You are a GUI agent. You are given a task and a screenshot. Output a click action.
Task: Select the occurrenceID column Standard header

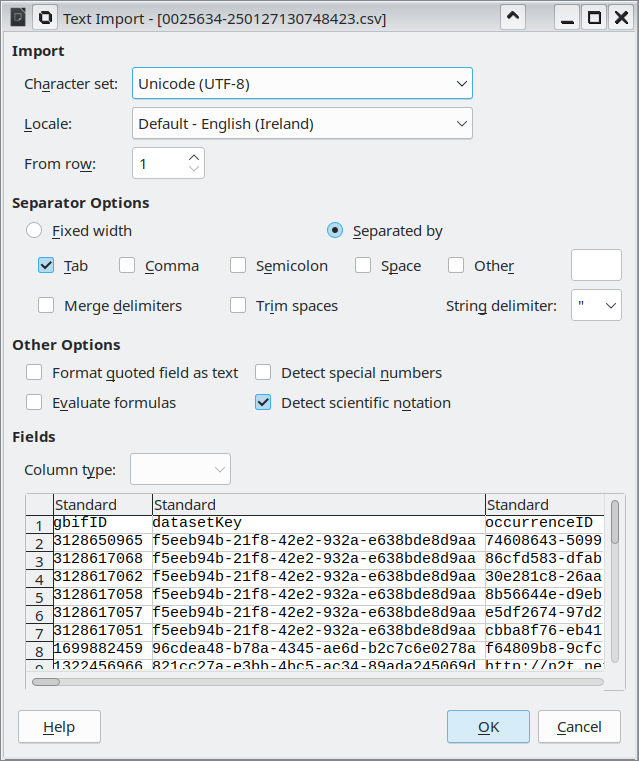[x=544, y=505]
